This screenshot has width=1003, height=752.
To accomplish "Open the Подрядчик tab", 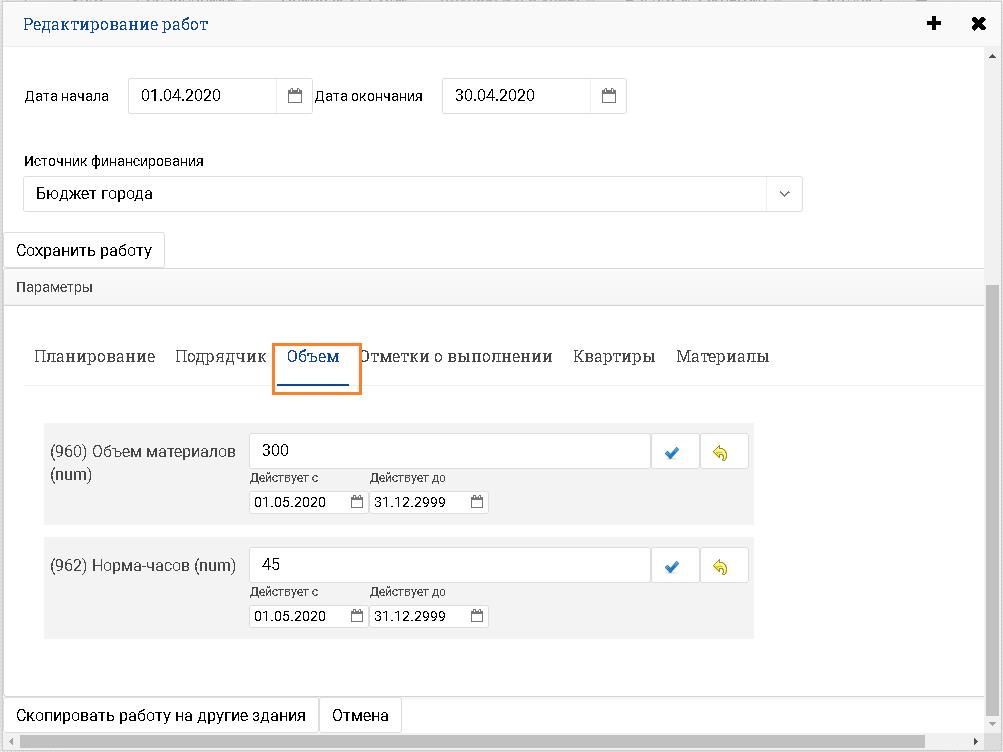I will pos(220,357).
